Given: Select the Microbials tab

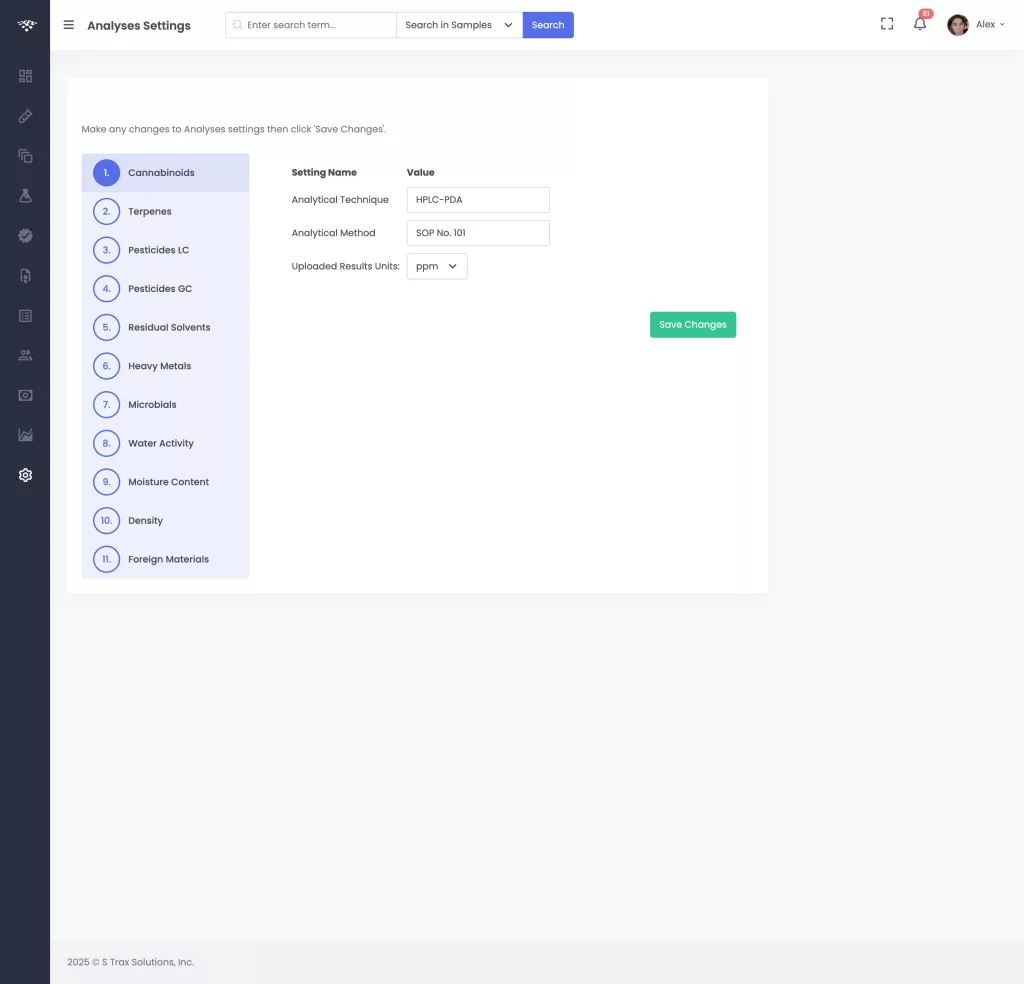Looking at the screenshot, I should coord(165,404).
